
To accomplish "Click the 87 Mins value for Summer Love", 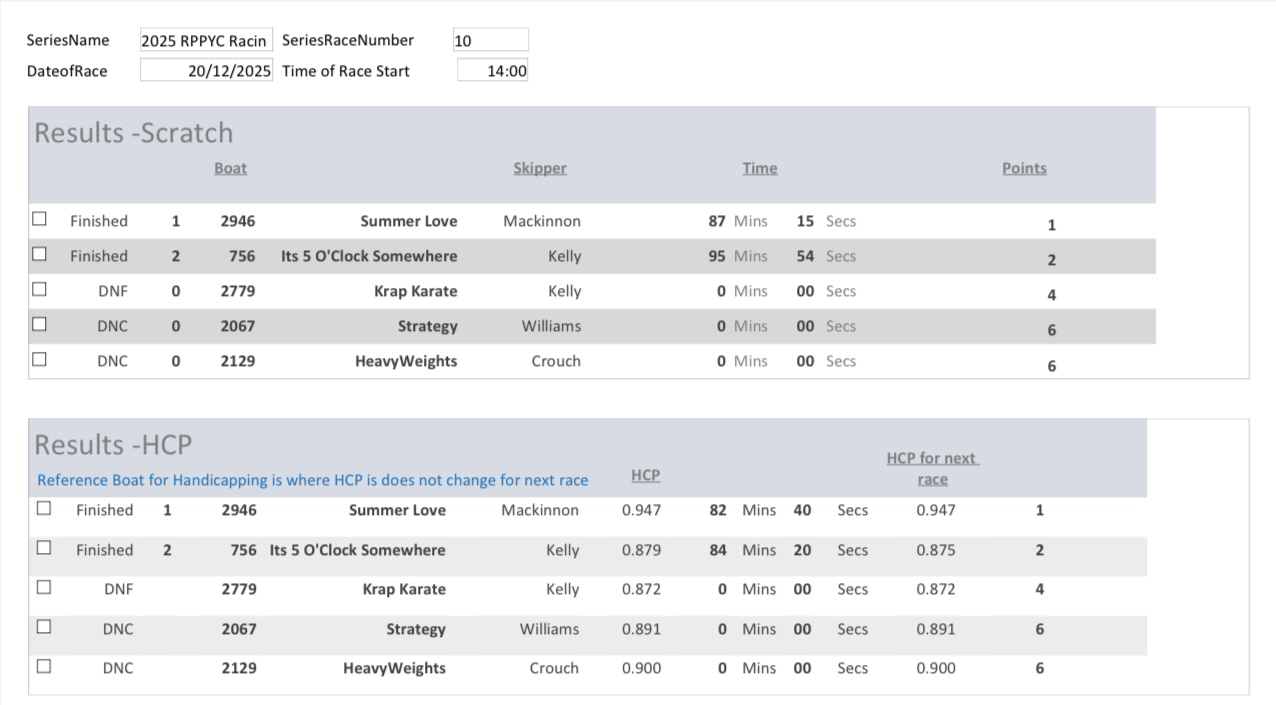I will pos(716,221).
